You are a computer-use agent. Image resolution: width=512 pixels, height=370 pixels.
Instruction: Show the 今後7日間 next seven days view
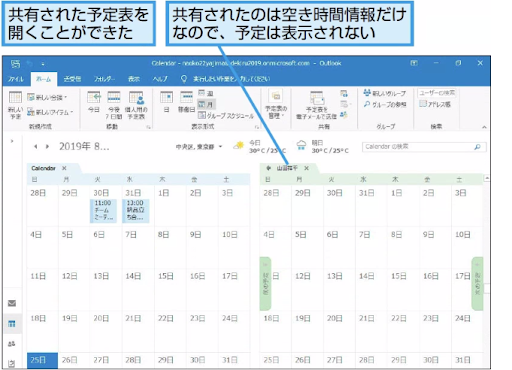click(x=114, y=105)
